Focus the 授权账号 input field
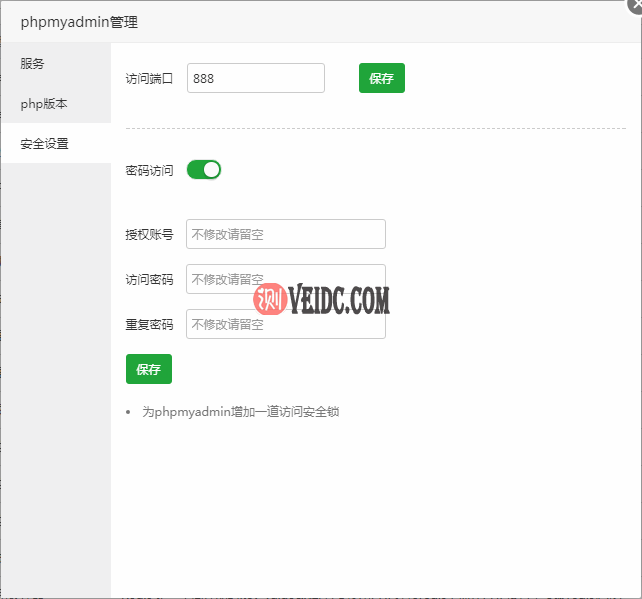The image size is (642, 599). click(286, 234)
